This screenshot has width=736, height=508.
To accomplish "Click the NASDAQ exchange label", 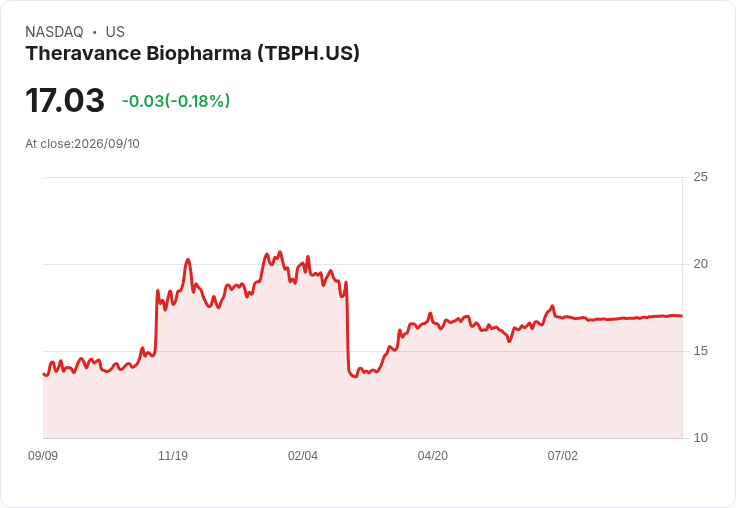I will tap(54, 32).
